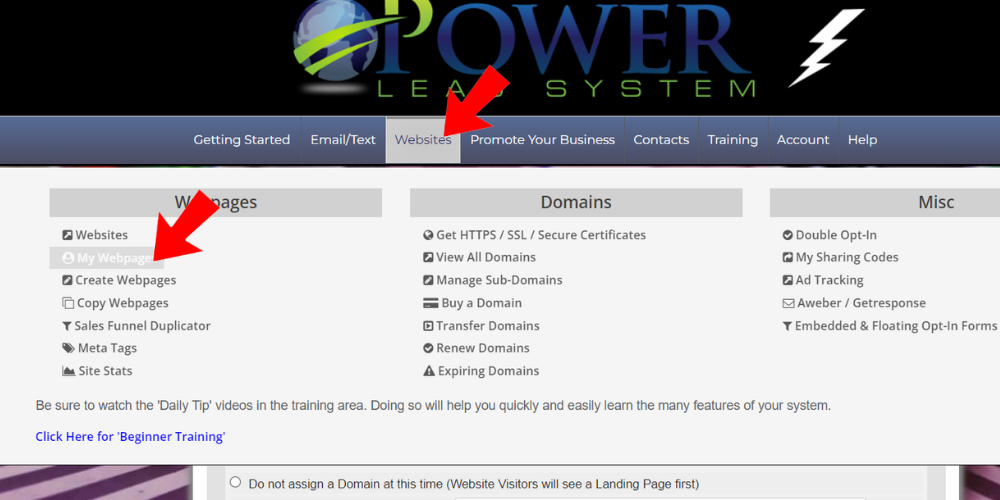Click the tags icon beside Meta Tags
1000x500 pixels.
tap(68, 348)
